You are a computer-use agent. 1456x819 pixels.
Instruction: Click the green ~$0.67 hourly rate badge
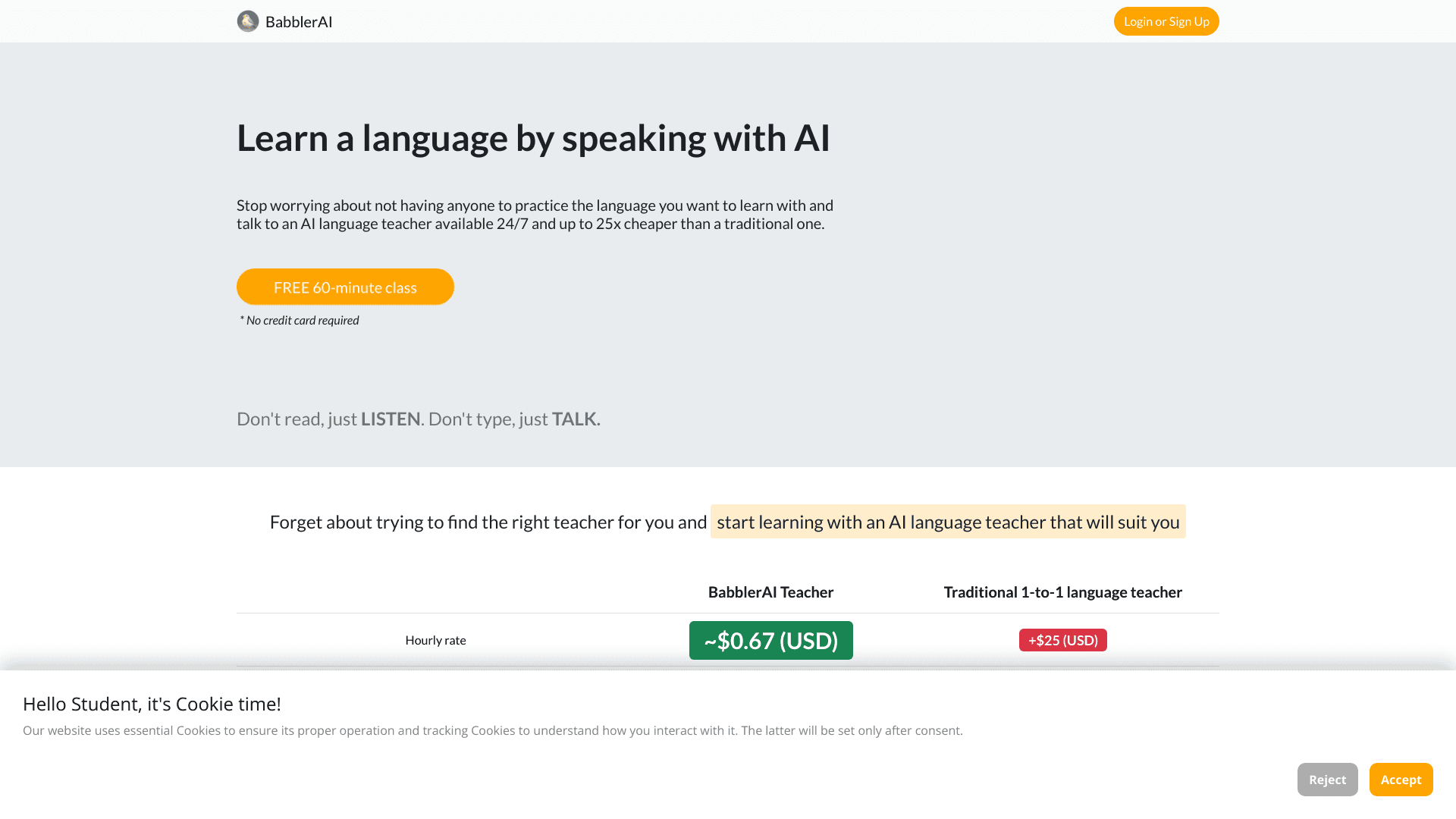(770, 640)
